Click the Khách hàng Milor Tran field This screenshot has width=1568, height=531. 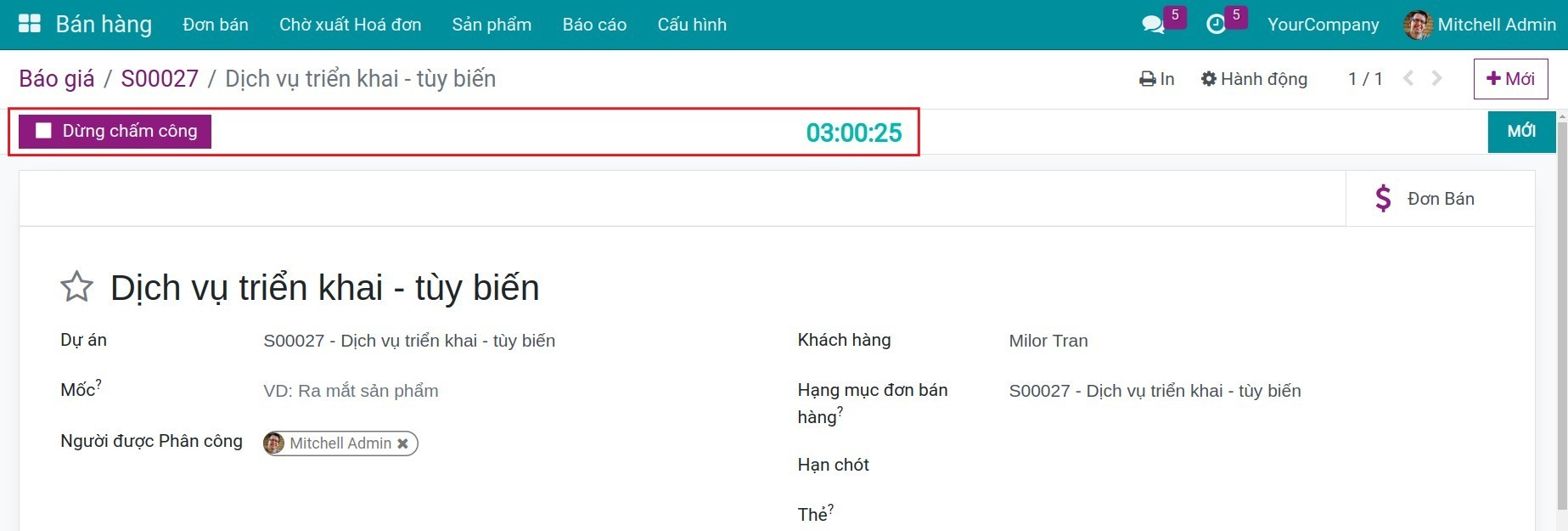coord(1048,341)
